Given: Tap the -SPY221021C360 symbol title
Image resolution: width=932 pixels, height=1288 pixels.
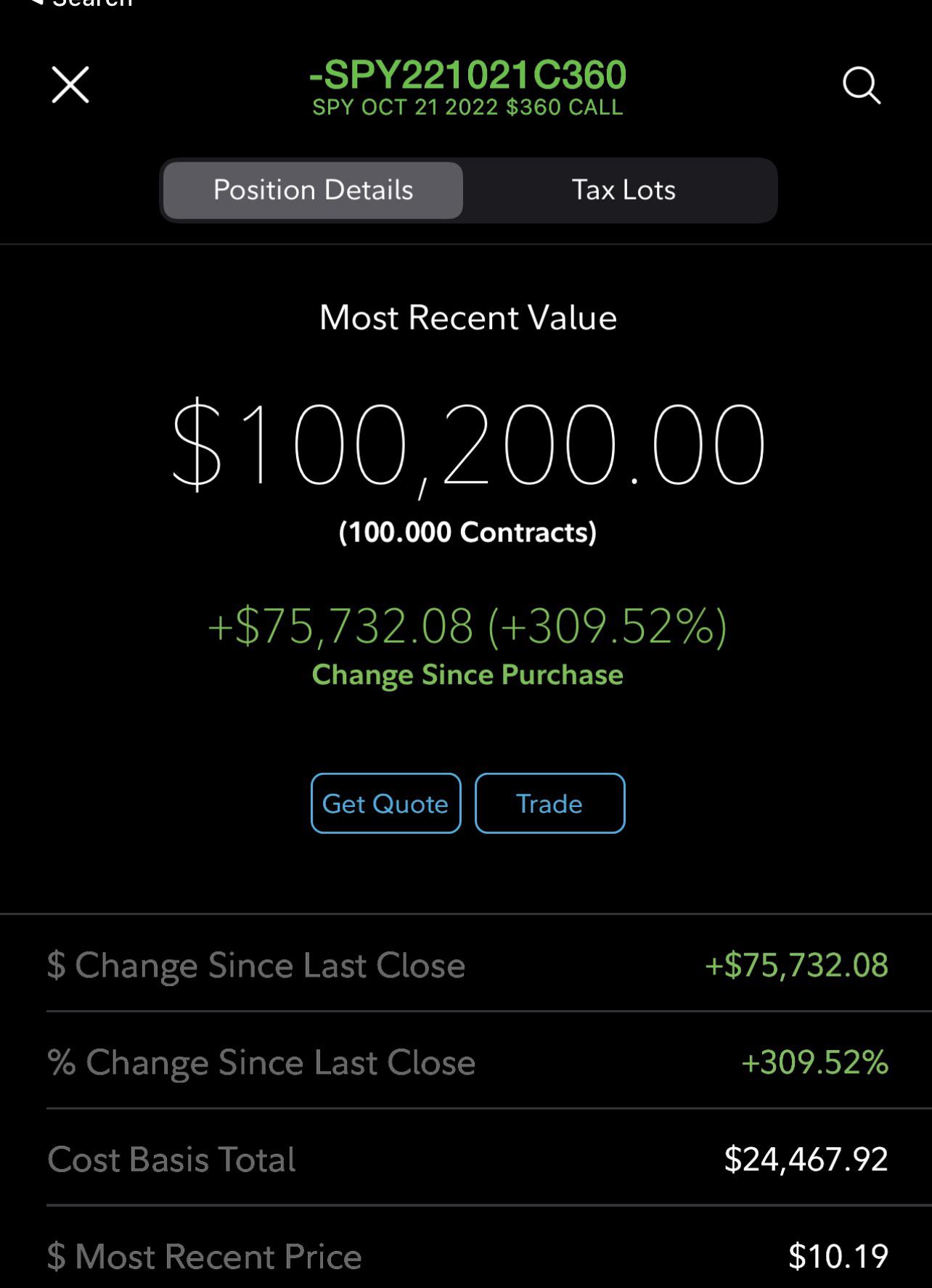Looking at the screenshot, I should tap(467, 75).
